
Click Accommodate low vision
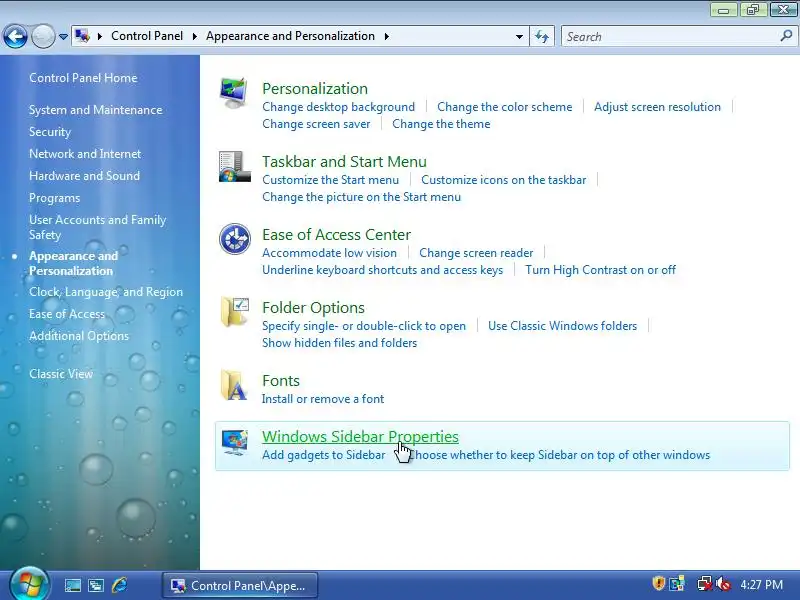(329, 253)
